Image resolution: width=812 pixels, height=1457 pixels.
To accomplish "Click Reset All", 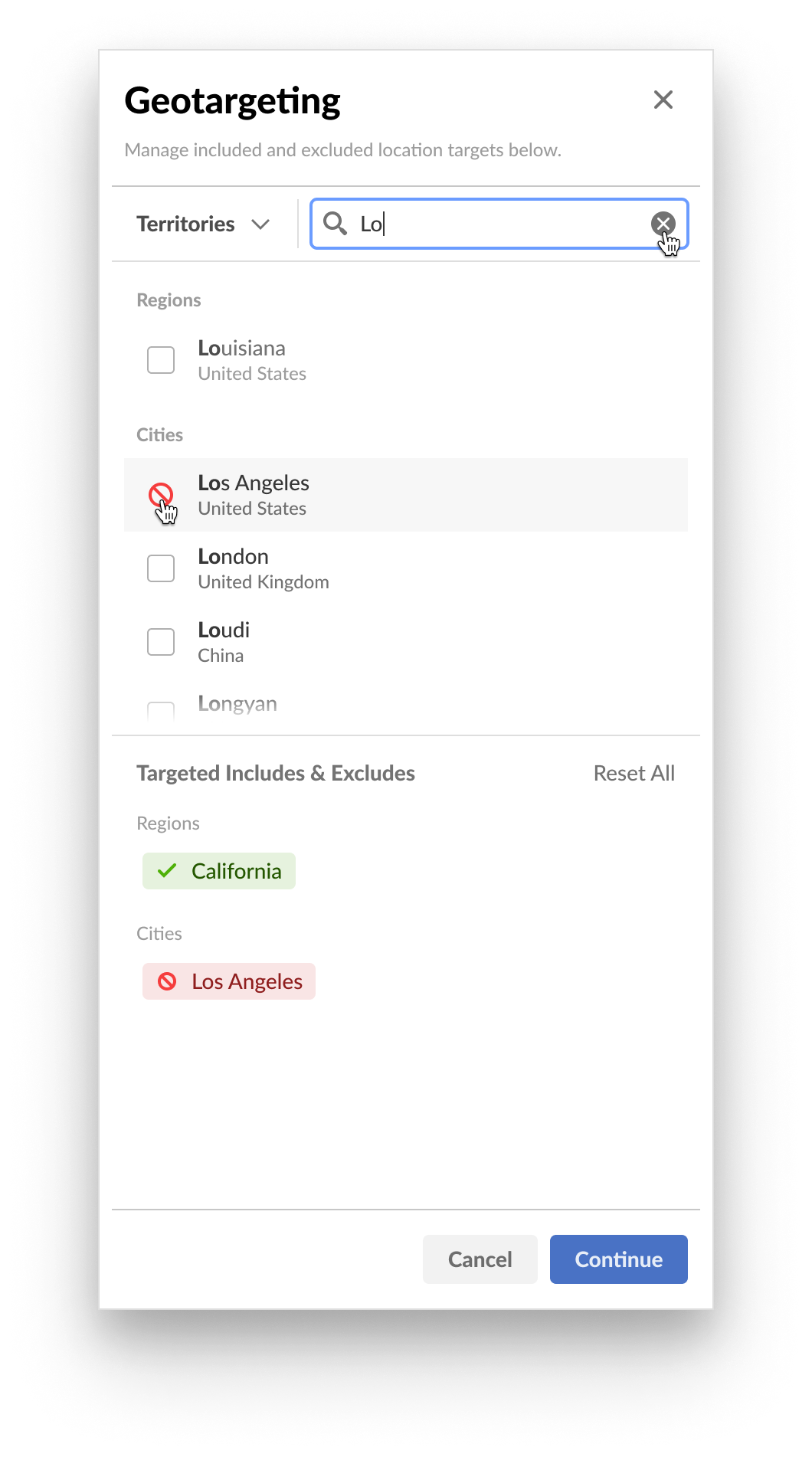I will pyautogui.click(x=634, y=773).
